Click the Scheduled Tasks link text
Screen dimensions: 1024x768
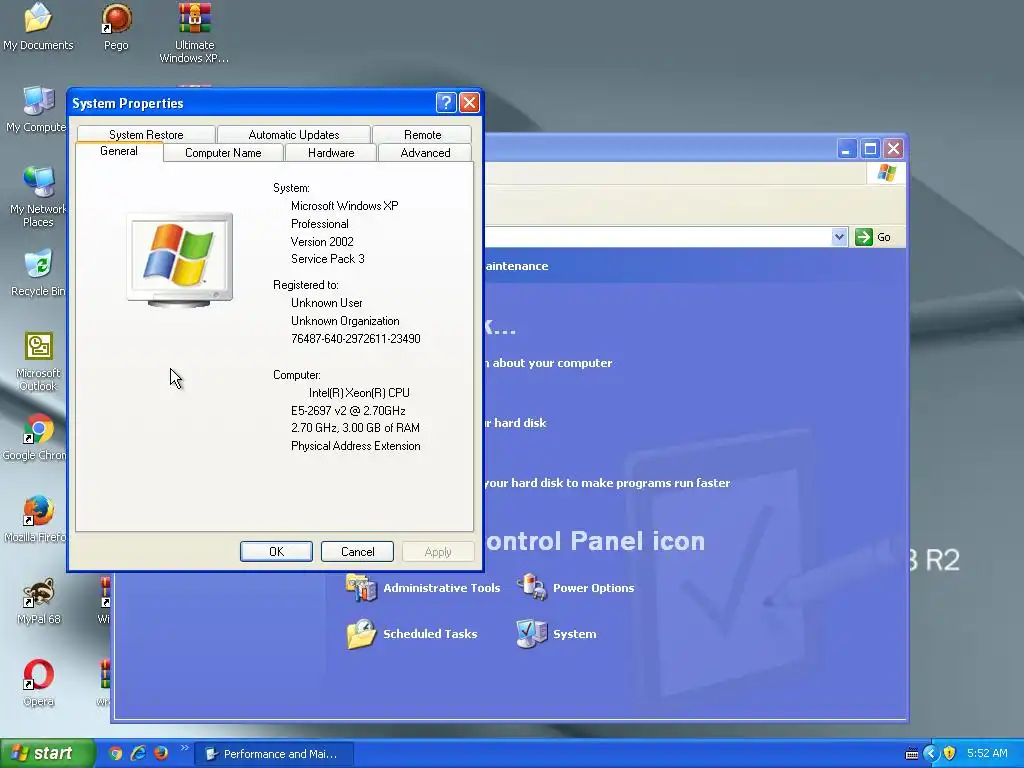[430, 634]
